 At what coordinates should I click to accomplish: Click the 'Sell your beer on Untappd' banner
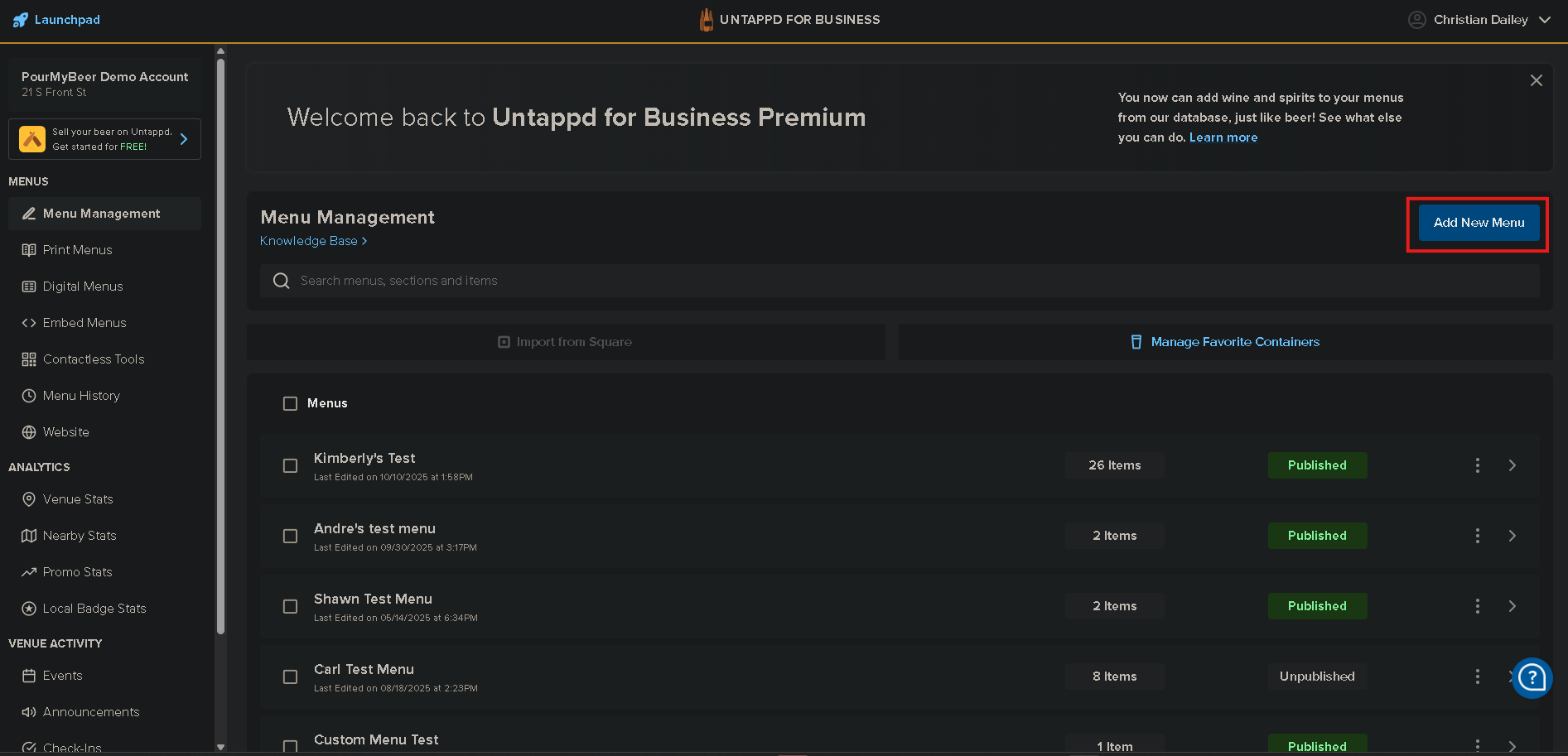pyautogui.click(x=104, y=139)
